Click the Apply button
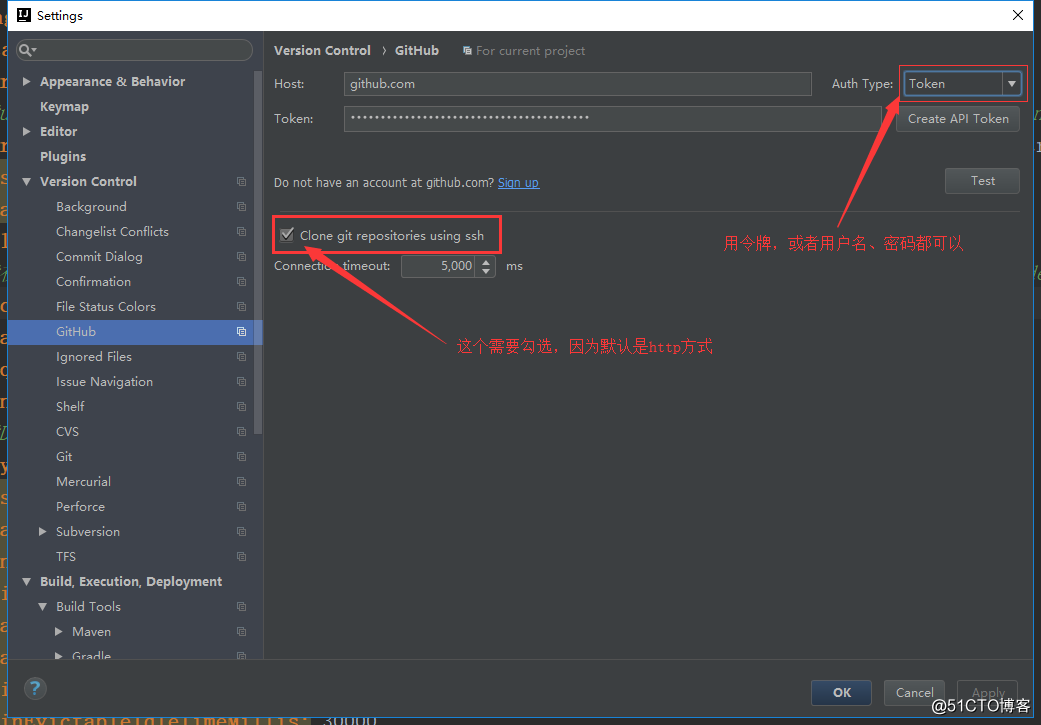The image size is (1041, 725). (987, 692)
